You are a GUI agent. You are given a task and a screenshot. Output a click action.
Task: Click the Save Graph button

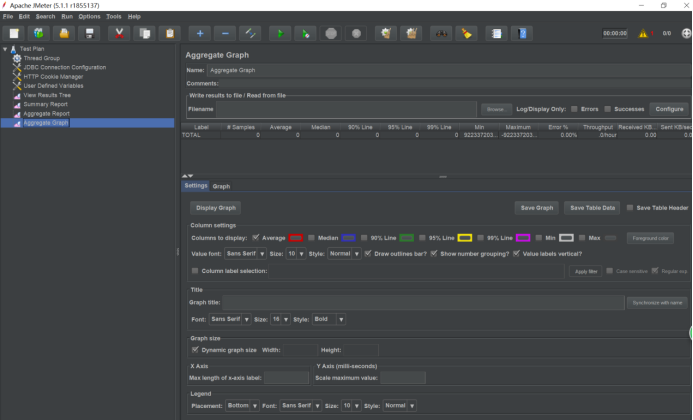[537, 208]
